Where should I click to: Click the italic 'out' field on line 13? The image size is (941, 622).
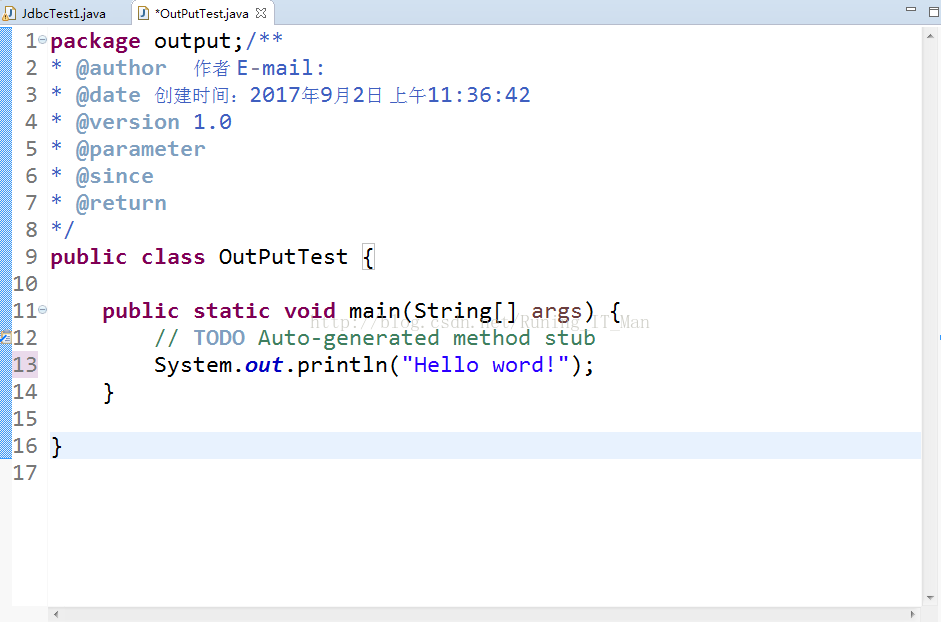point(264,366)
